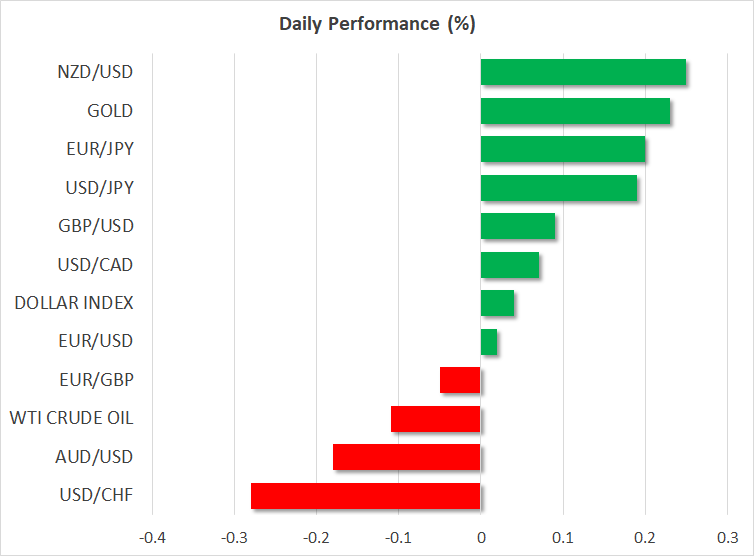Select the USD/JPY green bar
The width and height of the screenshot is (754, 556).
point(559,188)
